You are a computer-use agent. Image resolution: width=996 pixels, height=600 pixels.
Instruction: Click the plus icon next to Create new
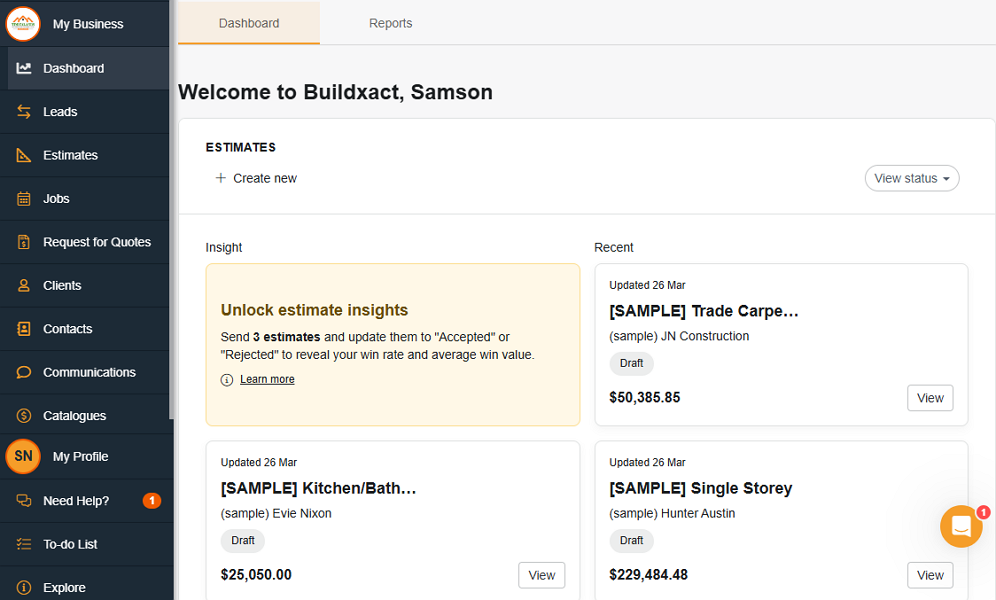click(220, 178)
